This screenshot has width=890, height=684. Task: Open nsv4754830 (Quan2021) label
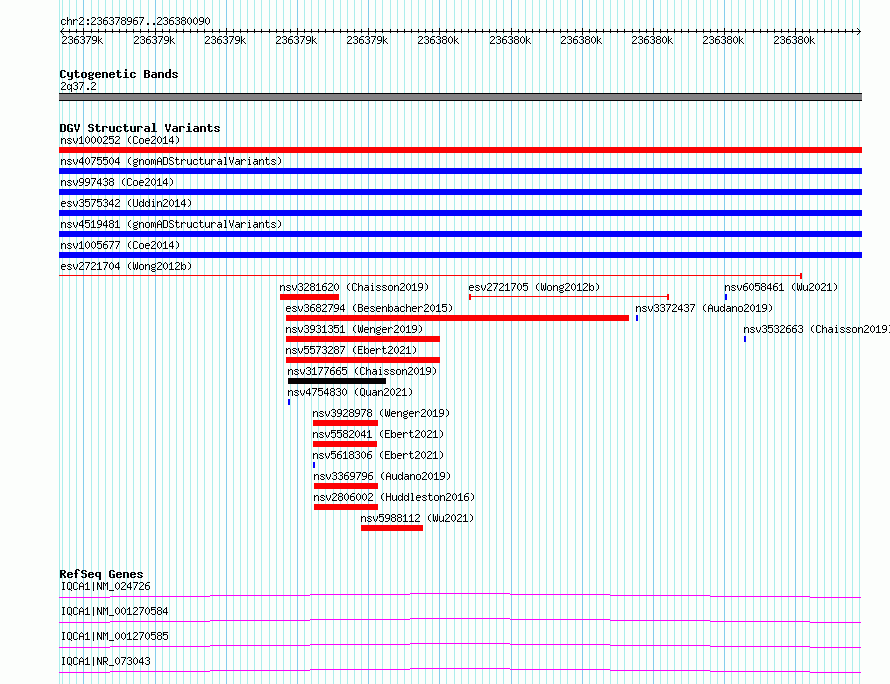(x=350, y=392)
